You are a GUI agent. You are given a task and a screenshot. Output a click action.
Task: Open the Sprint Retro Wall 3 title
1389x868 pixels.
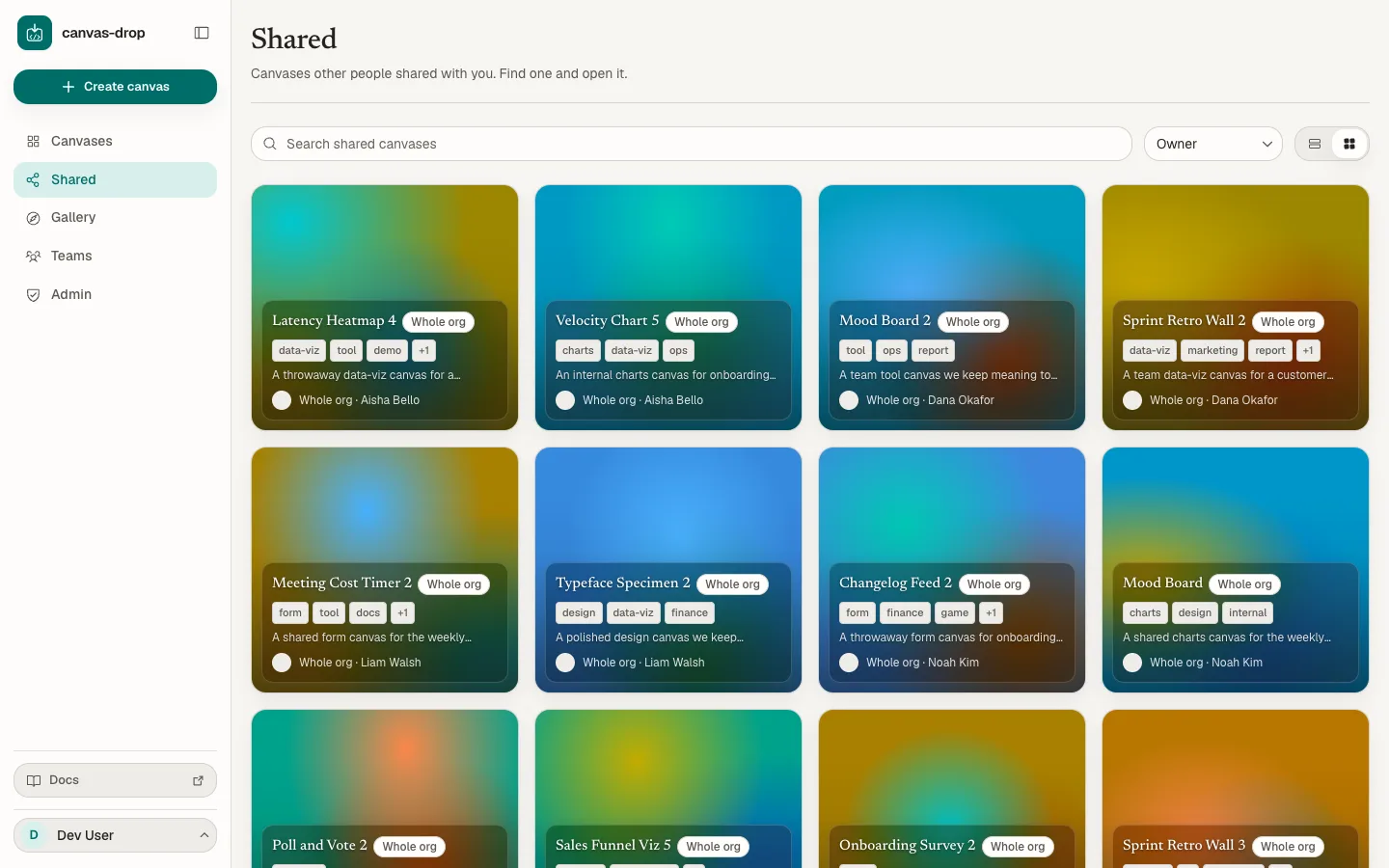pyautogui.click(x=1184, y=845)
